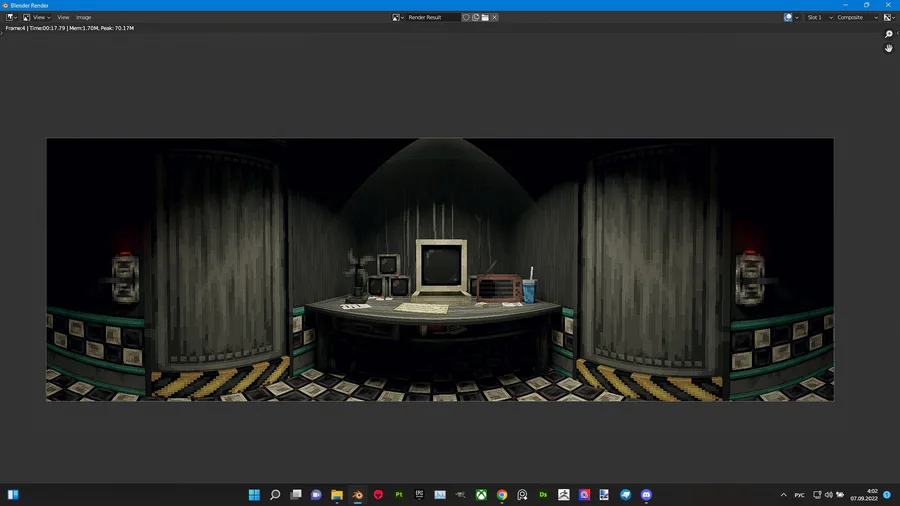Open the Composite layer dropdown
900x506 pixels.
point(857,17)
